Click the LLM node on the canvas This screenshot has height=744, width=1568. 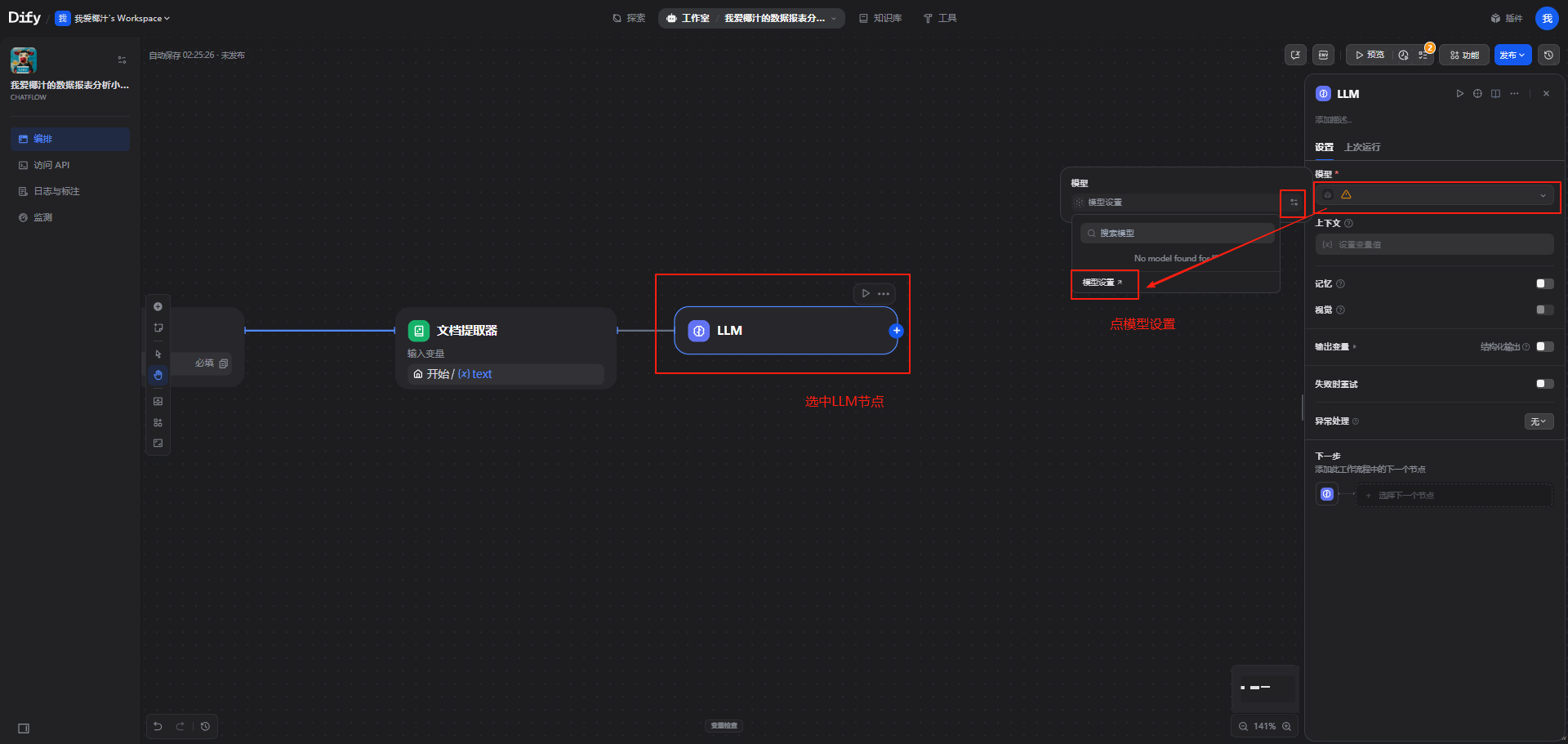click(786, 331)
